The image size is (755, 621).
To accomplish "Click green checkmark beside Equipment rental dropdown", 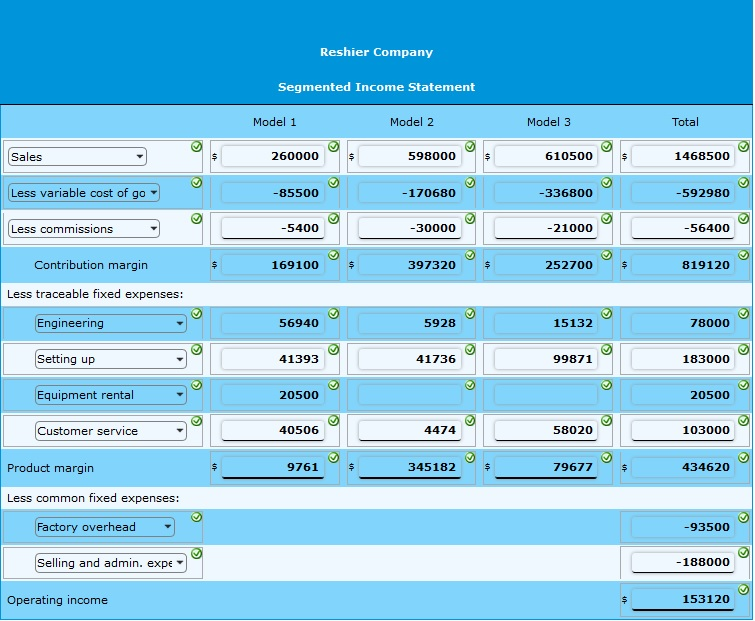I will click(x=196, y=385).
